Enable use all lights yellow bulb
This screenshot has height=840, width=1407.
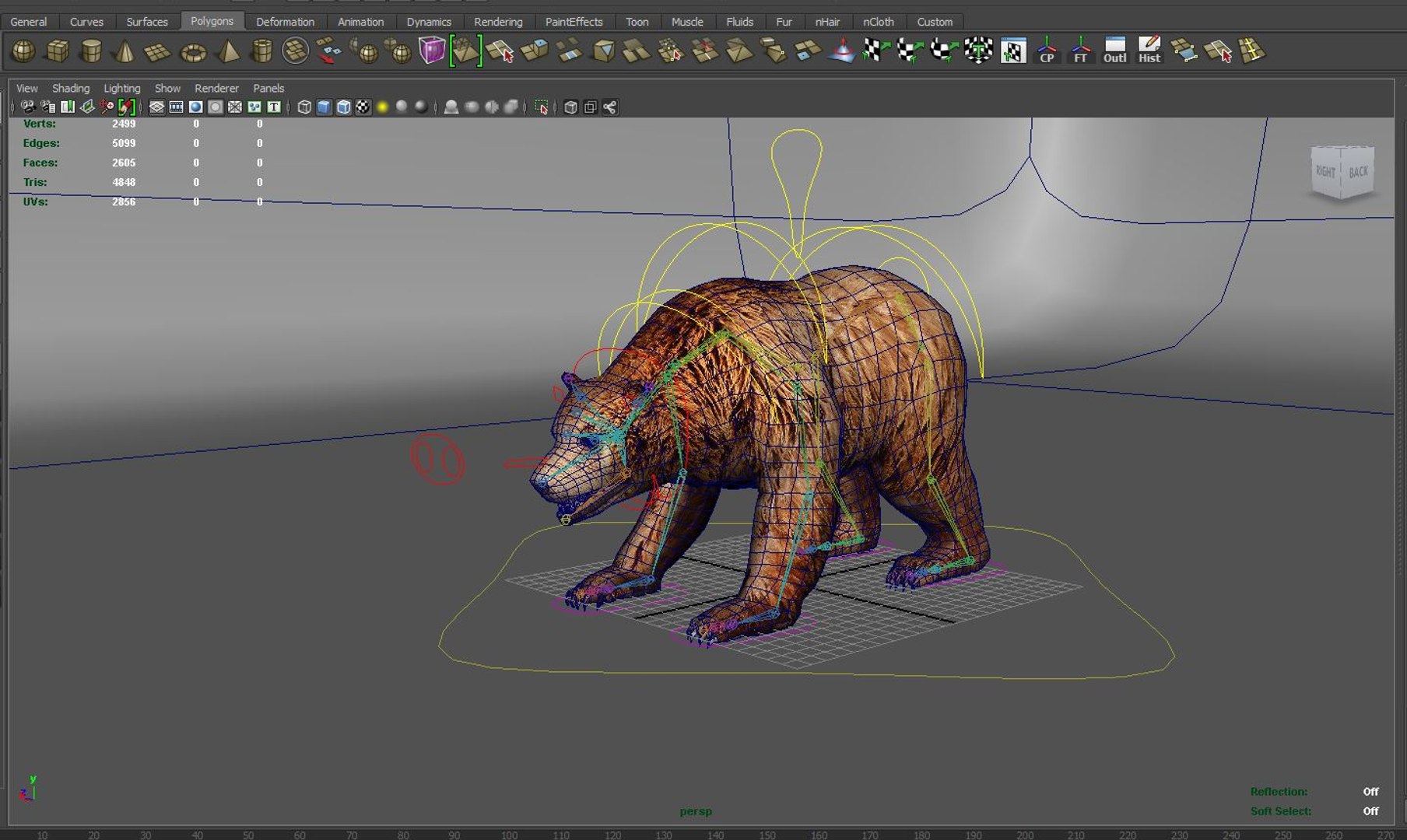click(382, 107)
